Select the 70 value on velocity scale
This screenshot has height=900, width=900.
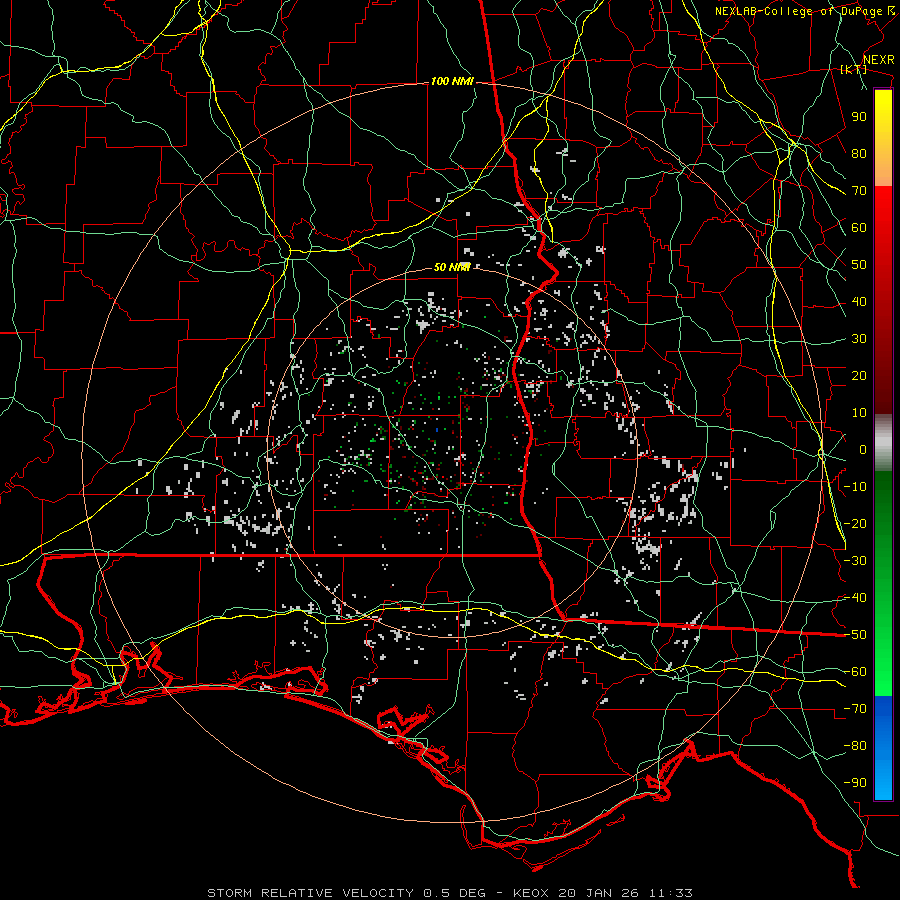[x=859, y=191]
